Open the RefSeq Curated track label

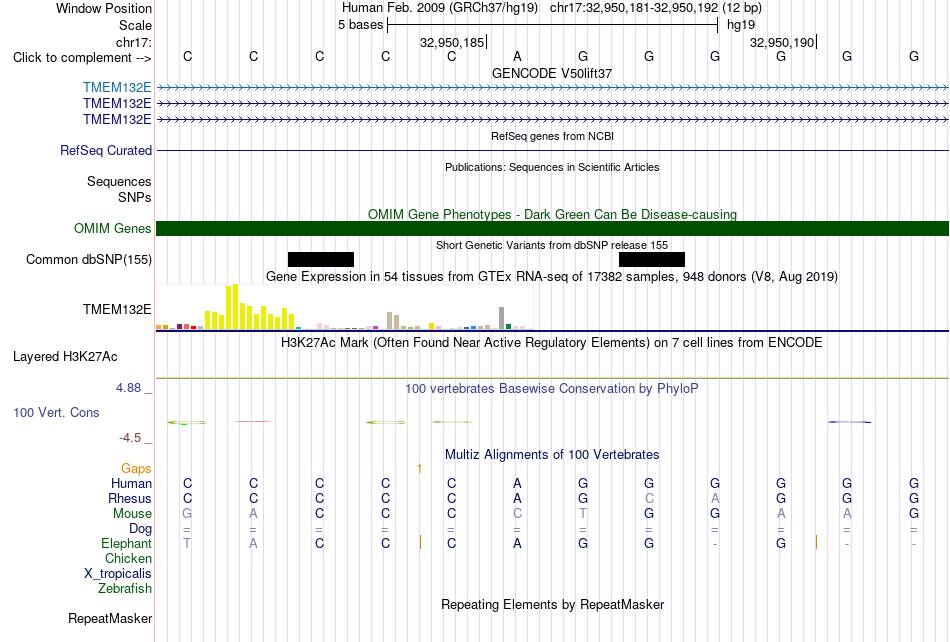(x=106, y=150)
